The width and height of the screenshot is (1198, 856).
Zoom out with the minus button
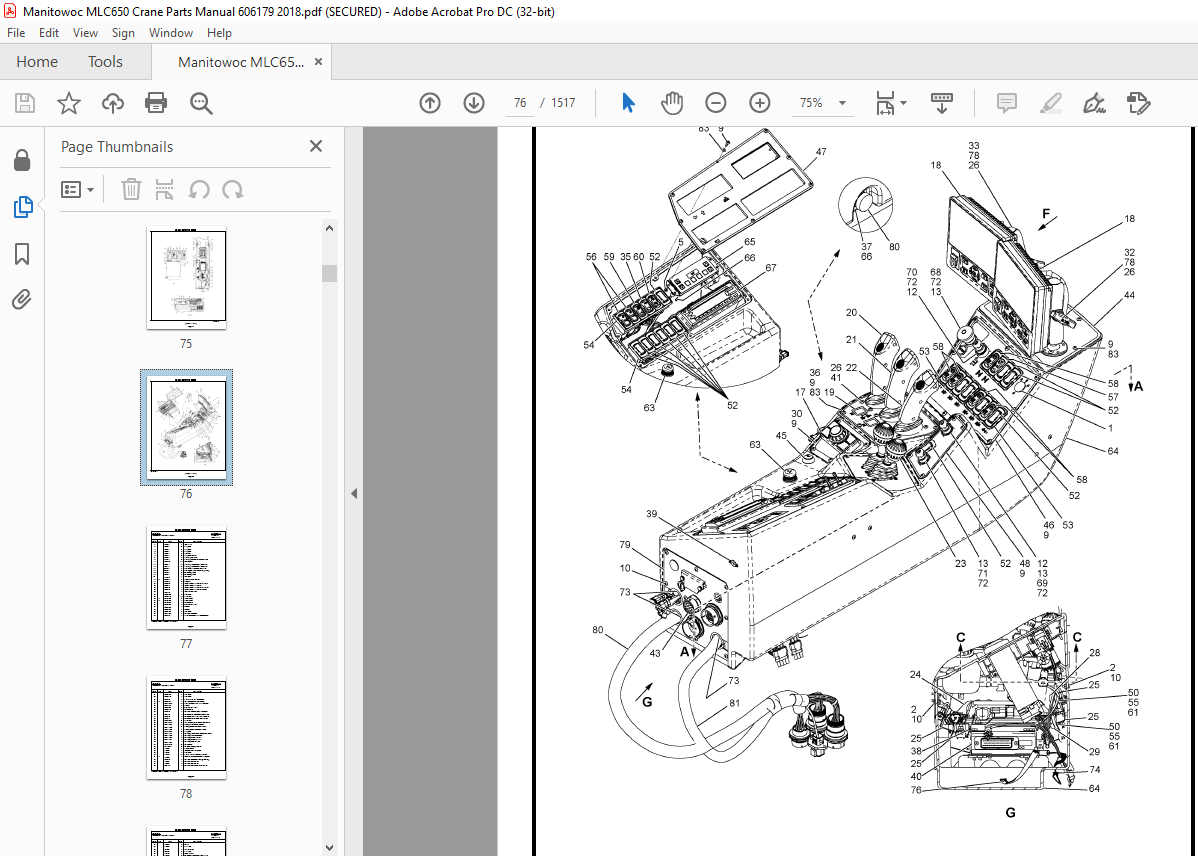coord(715,103)
